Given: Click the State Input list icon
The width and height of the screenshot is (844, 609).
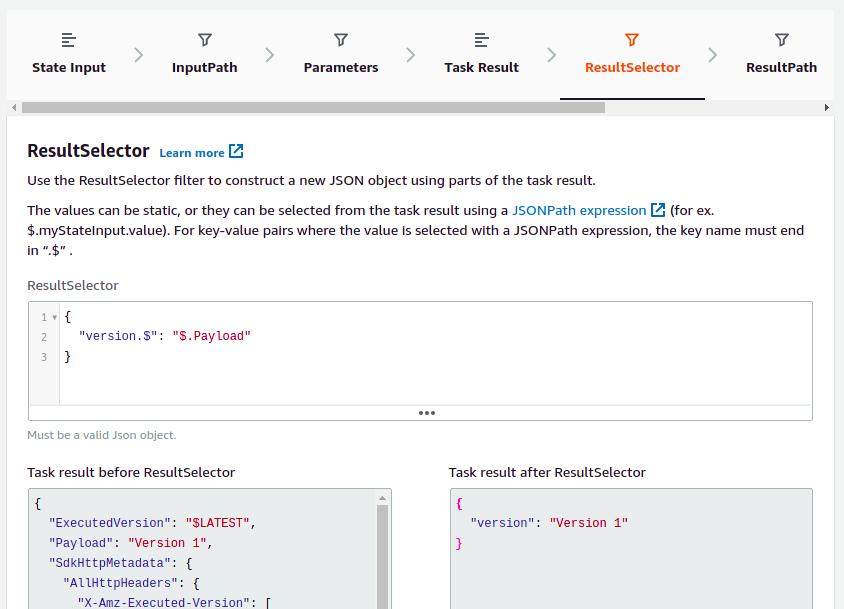Looking at the screenshot, I should 68,40.
